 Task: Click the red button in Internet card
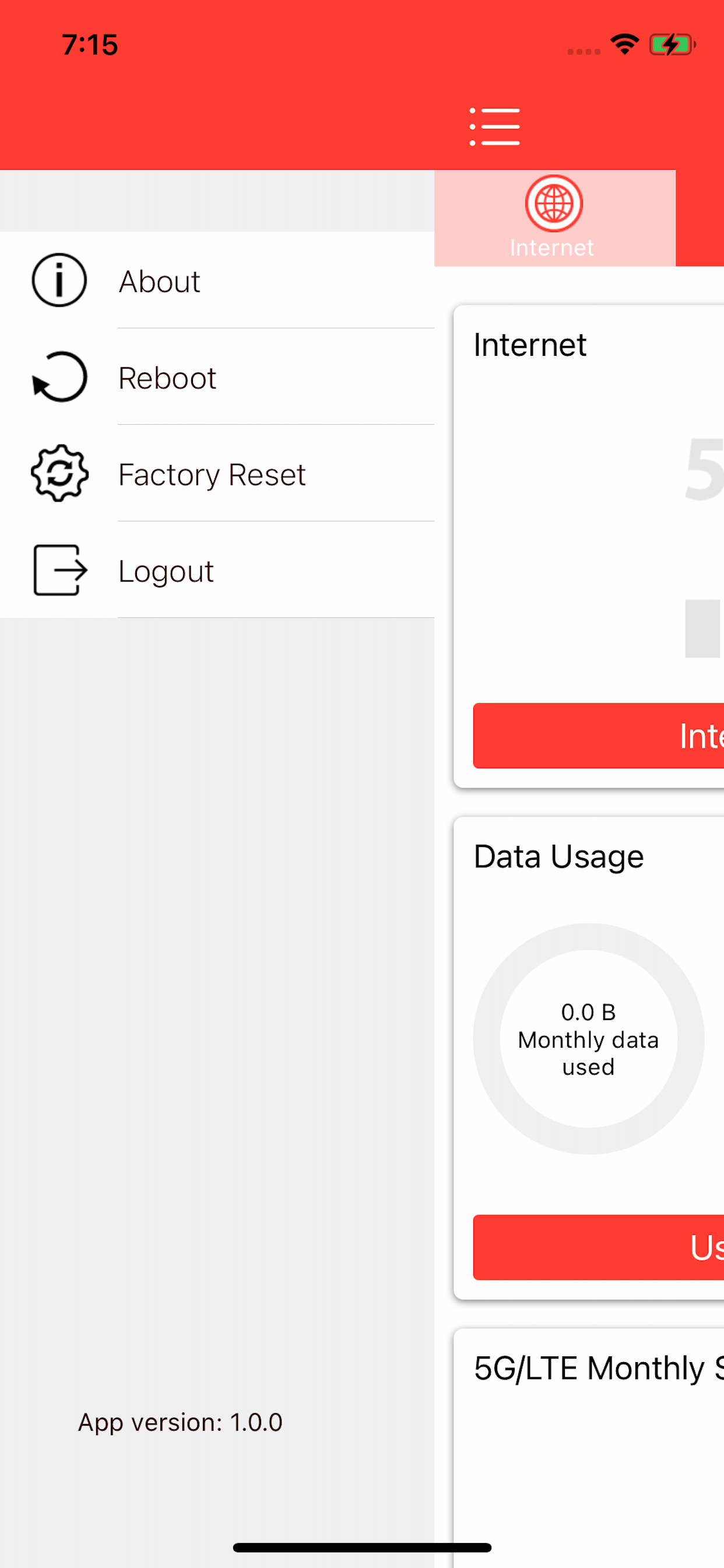(599, 736)
